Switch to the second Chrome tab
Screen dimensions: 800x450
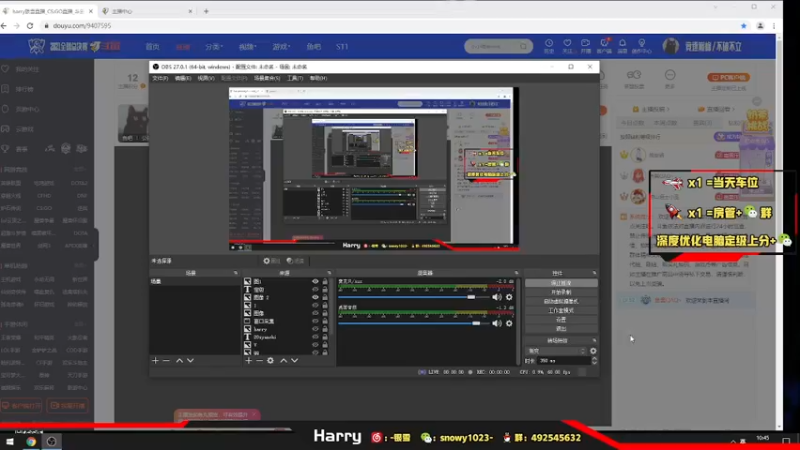[x=145, y=11]
